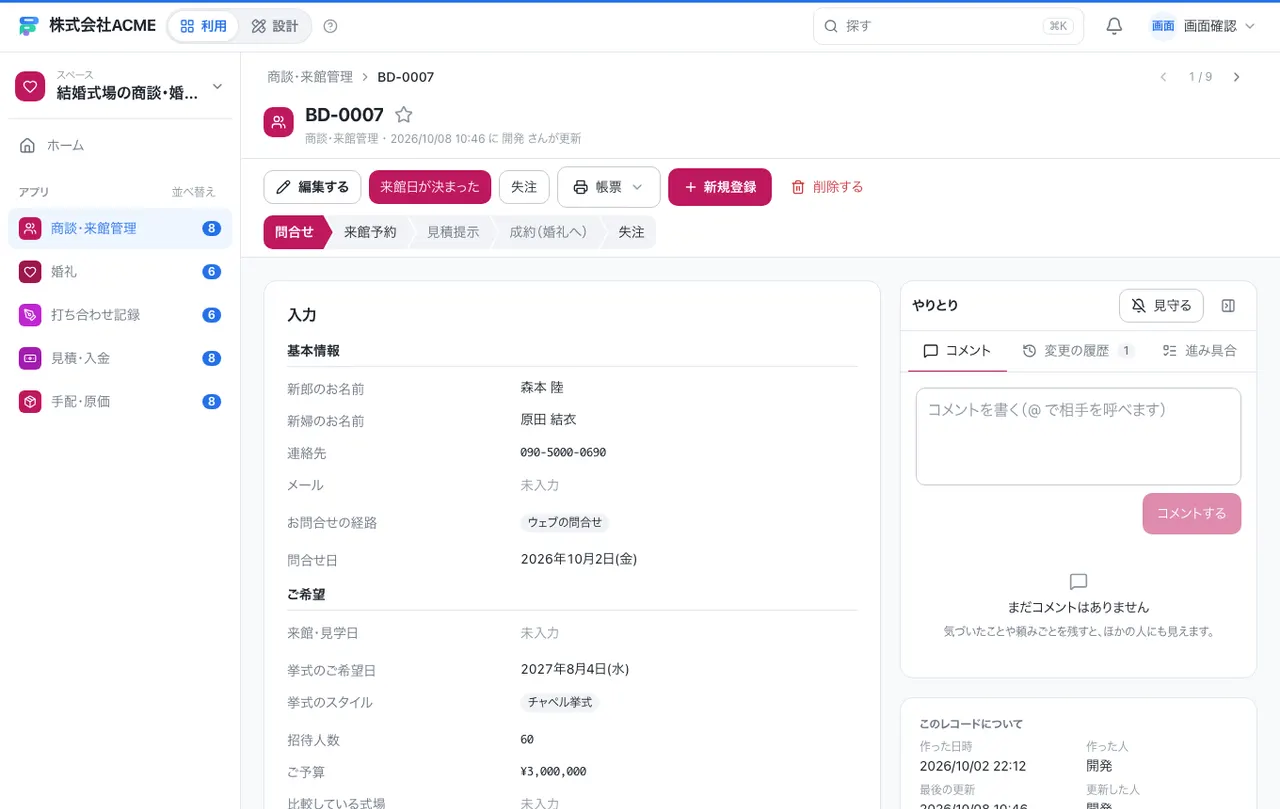
Task: Click the 来館日が決まった button
Action: [x=430, y=187]
